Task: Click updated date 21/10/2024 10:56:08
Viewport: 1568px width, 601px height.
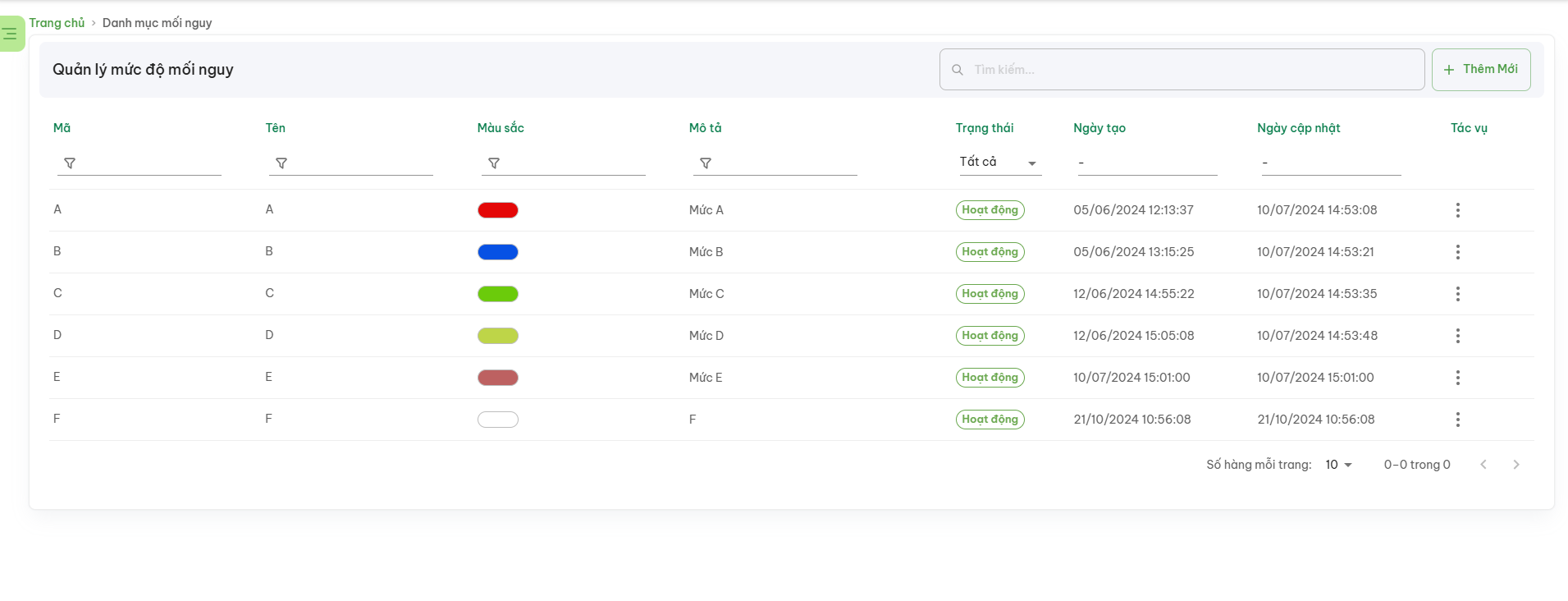Action: tap(1316, 420)
